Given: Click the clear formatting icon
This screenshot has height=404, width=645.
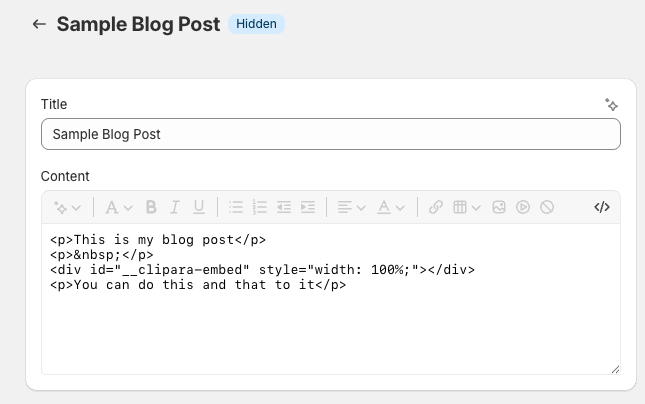Looking at the screenshot, I should (547, 207).
